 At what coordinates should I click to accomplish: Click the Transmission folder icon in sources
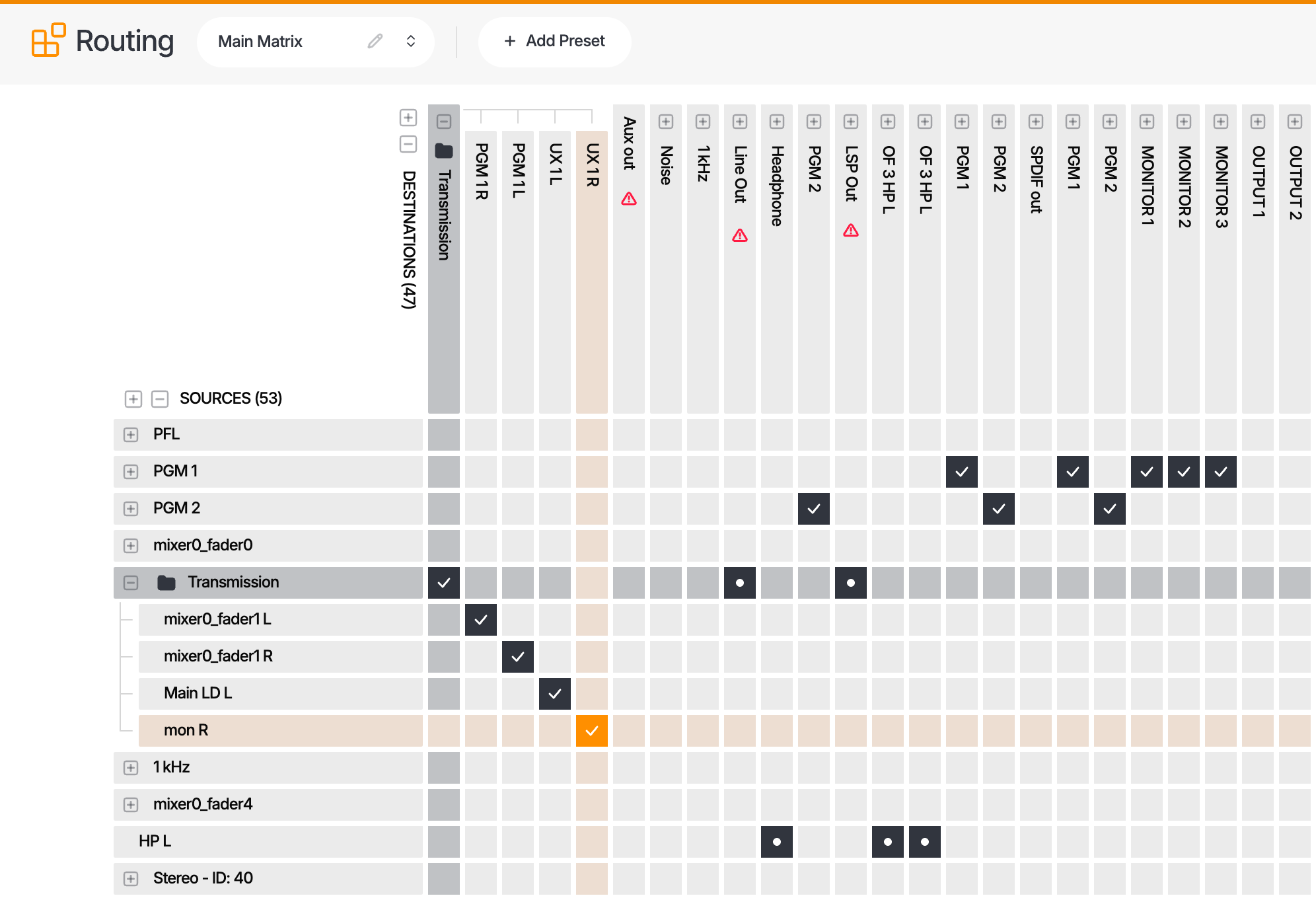pyautogui.click(x=166, y=582)
